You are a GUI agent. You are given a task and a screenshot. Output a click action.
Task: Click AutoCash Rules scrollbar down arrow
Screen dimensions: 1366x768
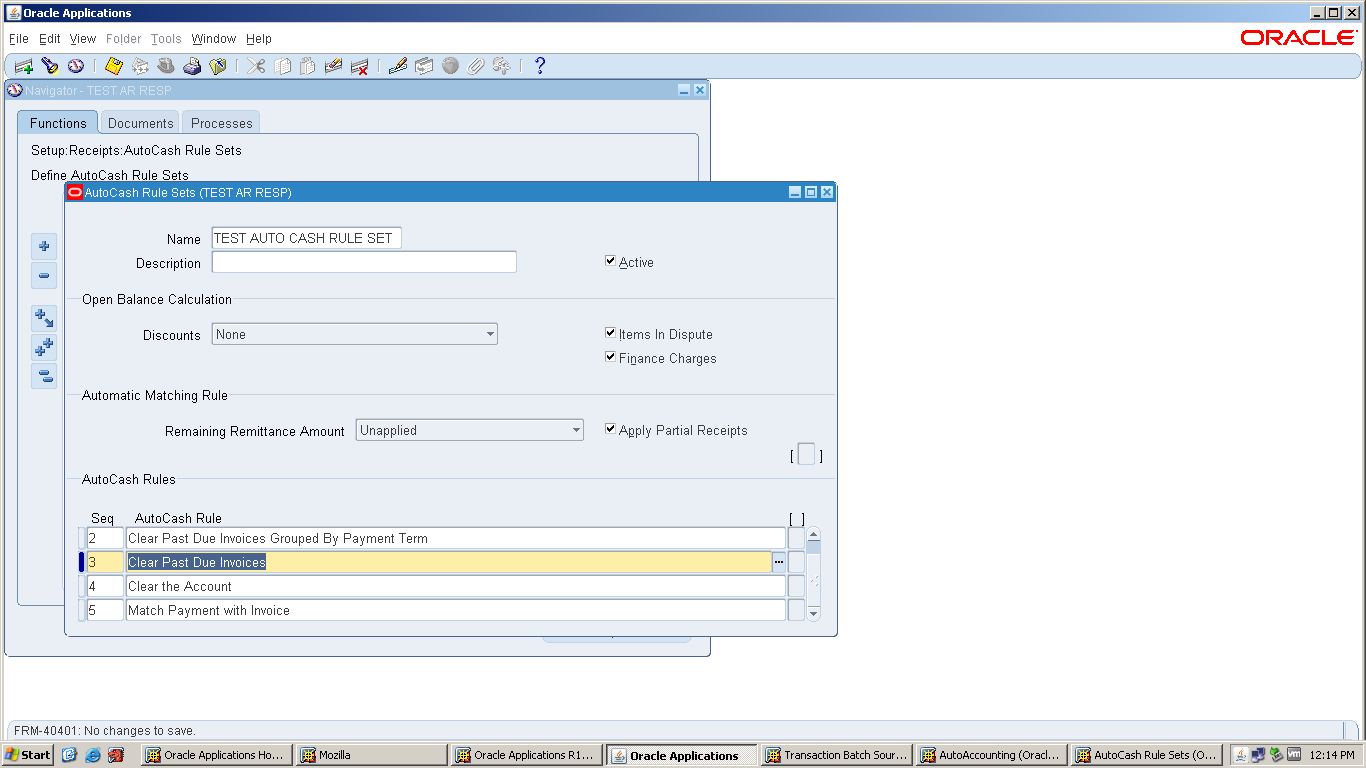tap(814, 613)
